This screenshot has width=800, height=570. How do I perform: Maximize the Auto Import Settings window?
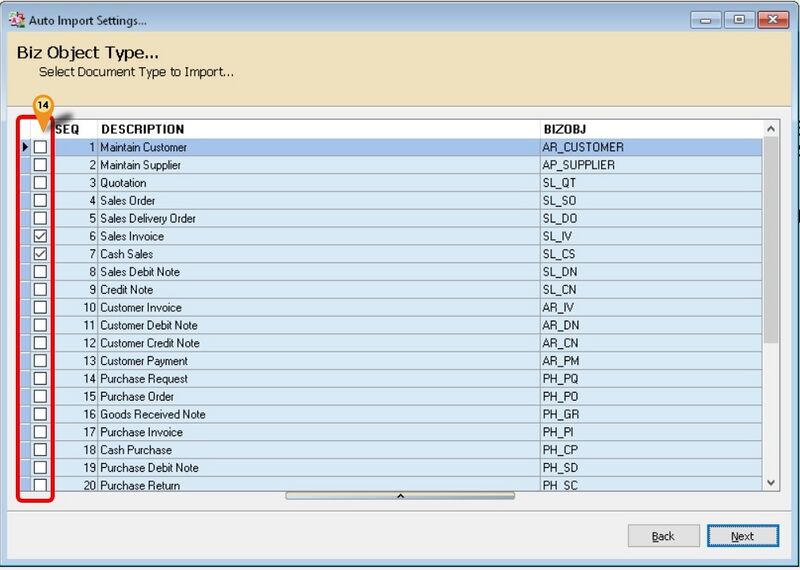pyautogui.click(x=740, y=19)
